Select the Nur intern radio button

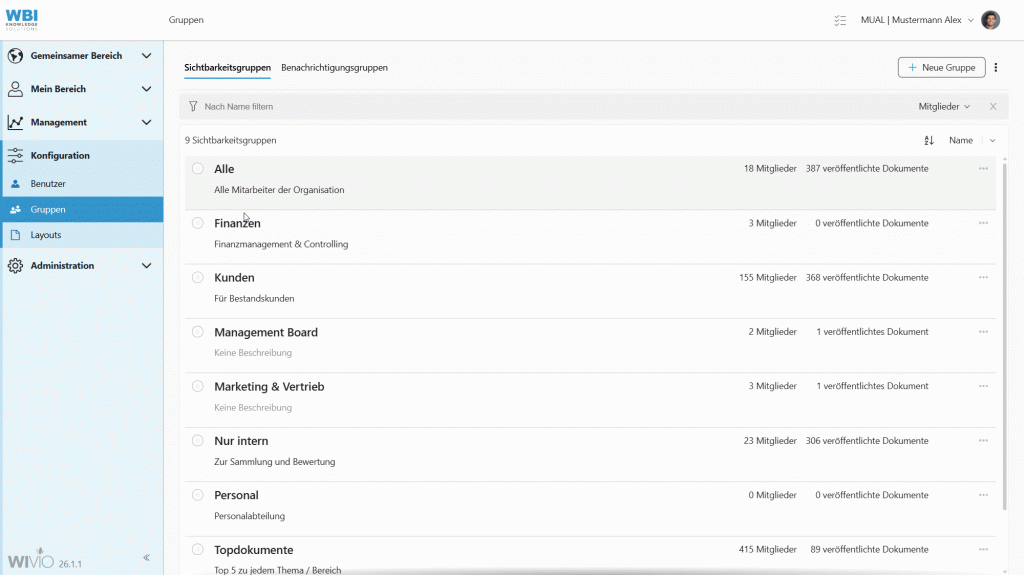click(x=198, y=440)
